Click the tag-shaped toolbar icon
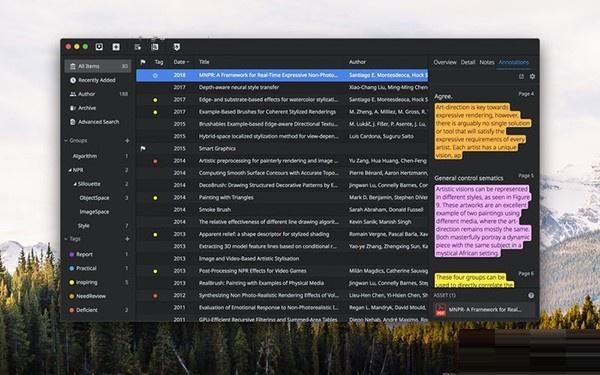 point(176,47)
